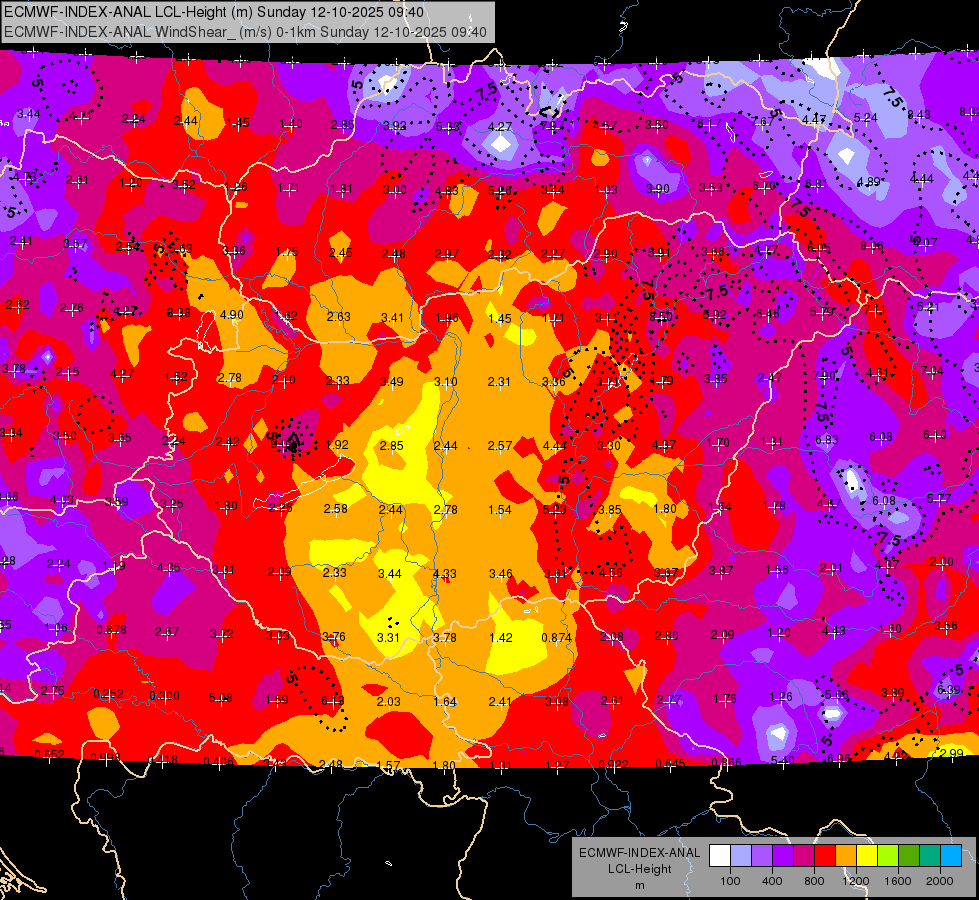Viewport: 979px width, 900px height.
Task: Click the grid value 2.57
Action: pyautogui.click(x=500, y=446)
